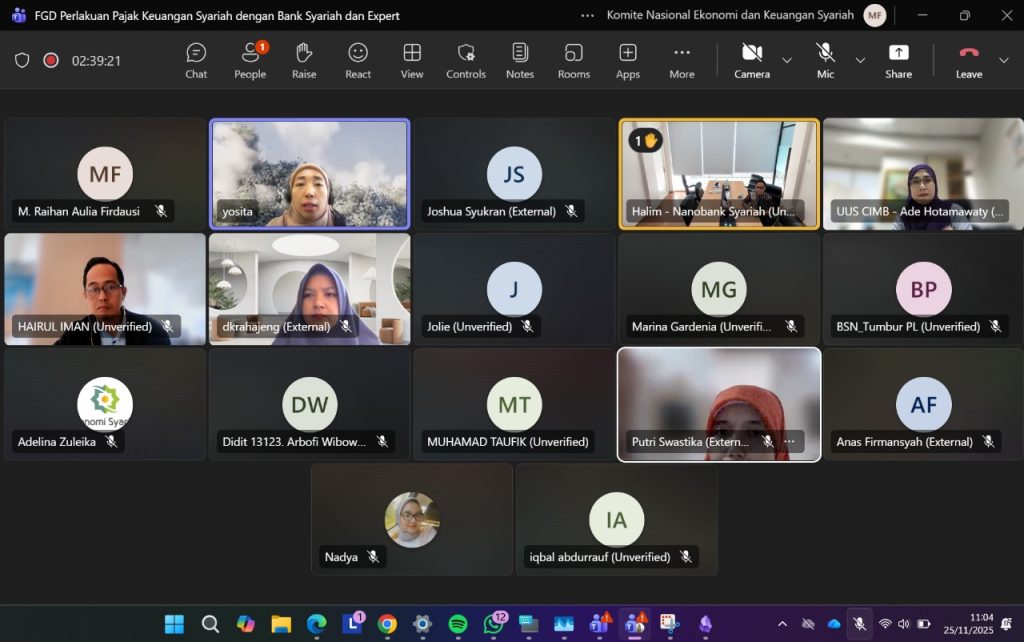Viewport: 1024px width, 642px height.
Task: Turn on the Camera
Action: click(x=752, y=60)
